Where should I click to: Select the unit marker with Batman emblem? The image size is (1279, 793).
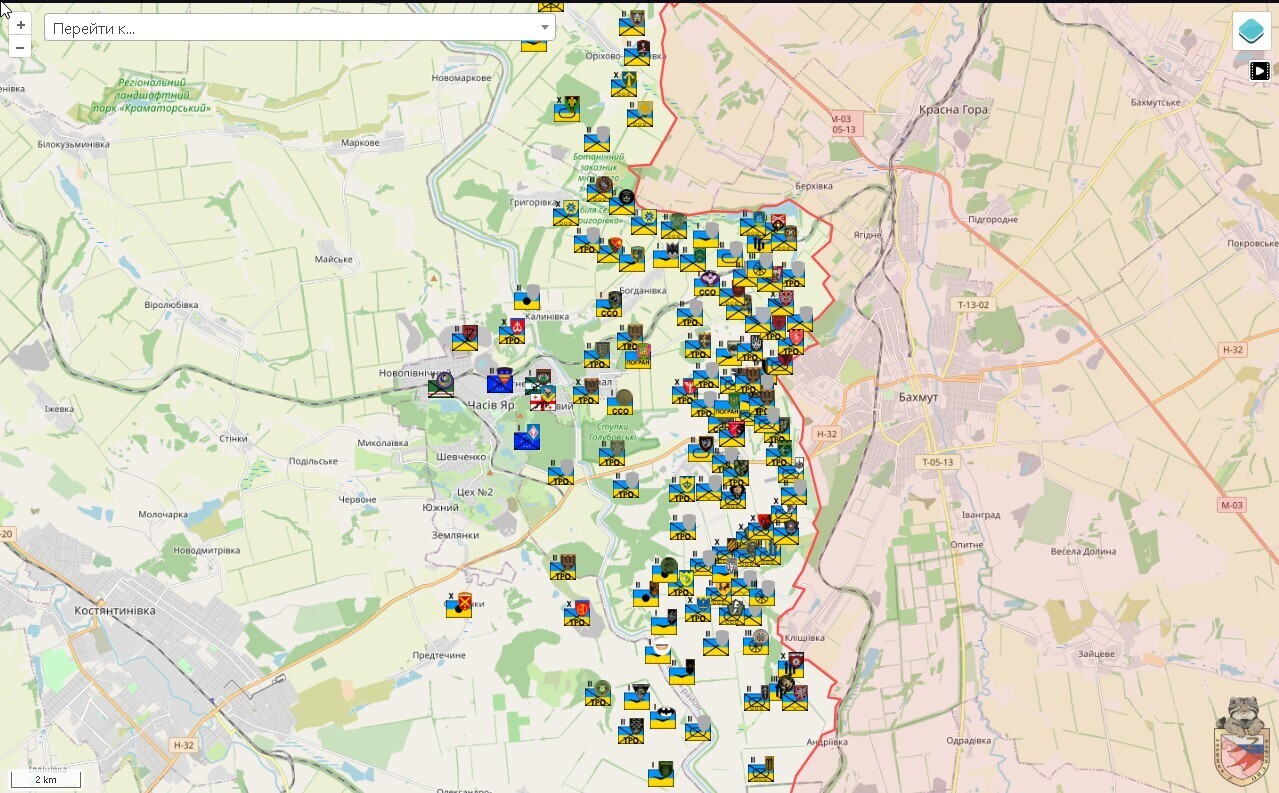[x=662, y=718]
